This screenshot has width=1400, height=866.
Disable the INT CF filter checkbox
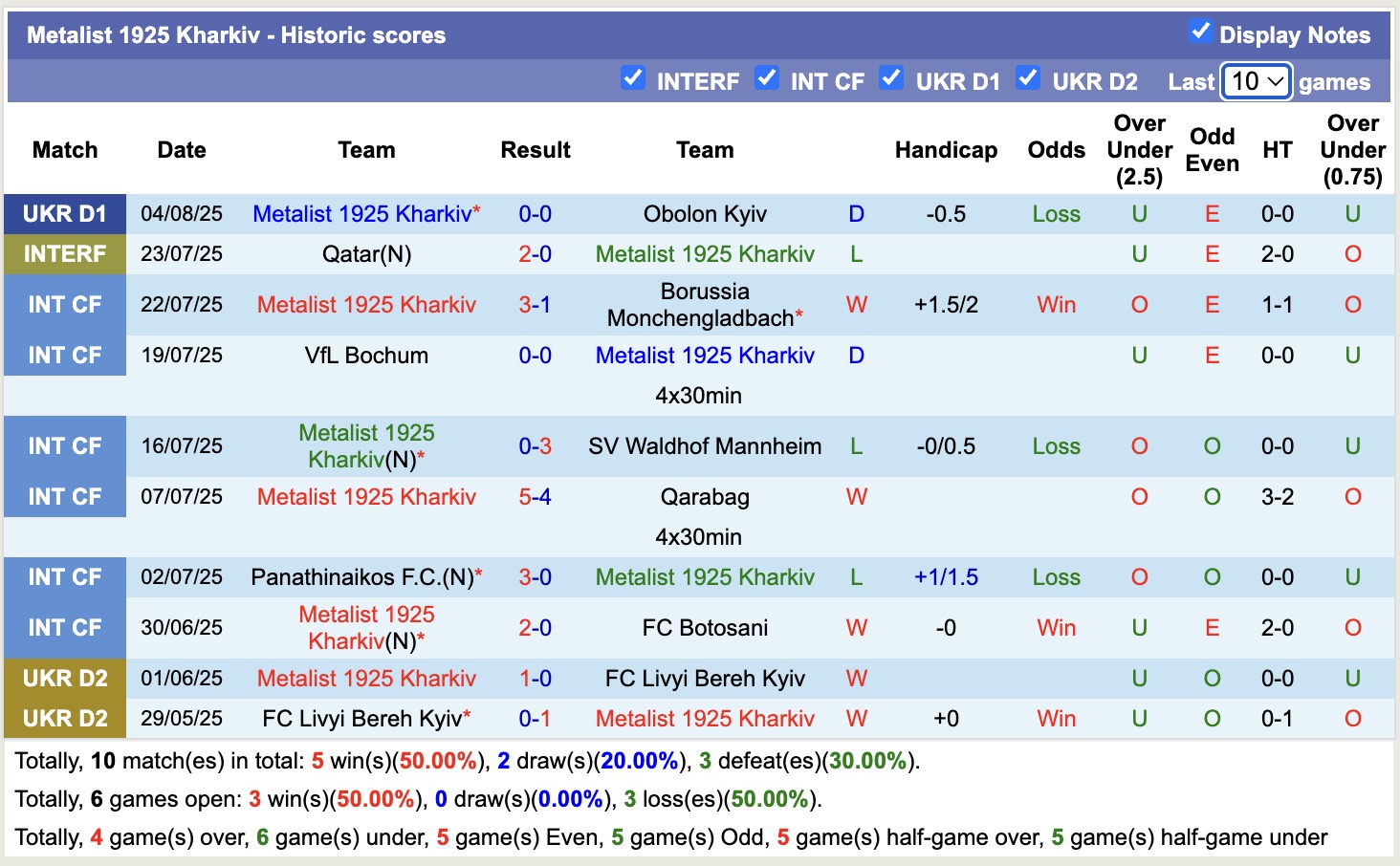tap(766, 78)
